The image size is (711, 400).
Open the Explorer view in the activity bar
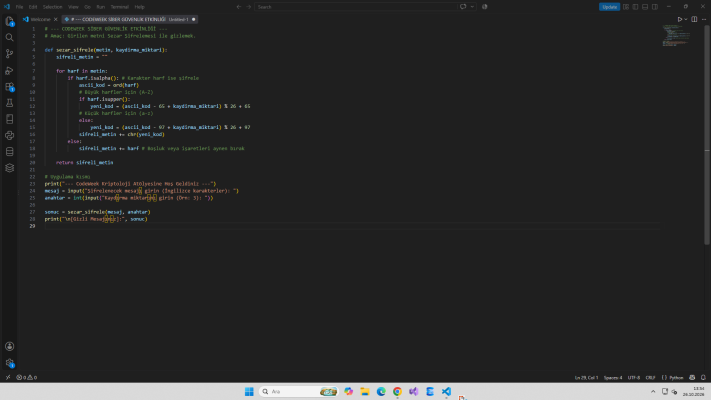pos(10,21)
